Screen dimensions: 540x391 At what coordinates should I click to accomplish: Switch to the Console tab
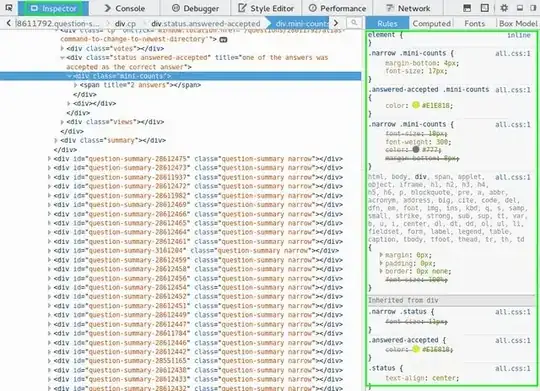[x=125, y=8]
